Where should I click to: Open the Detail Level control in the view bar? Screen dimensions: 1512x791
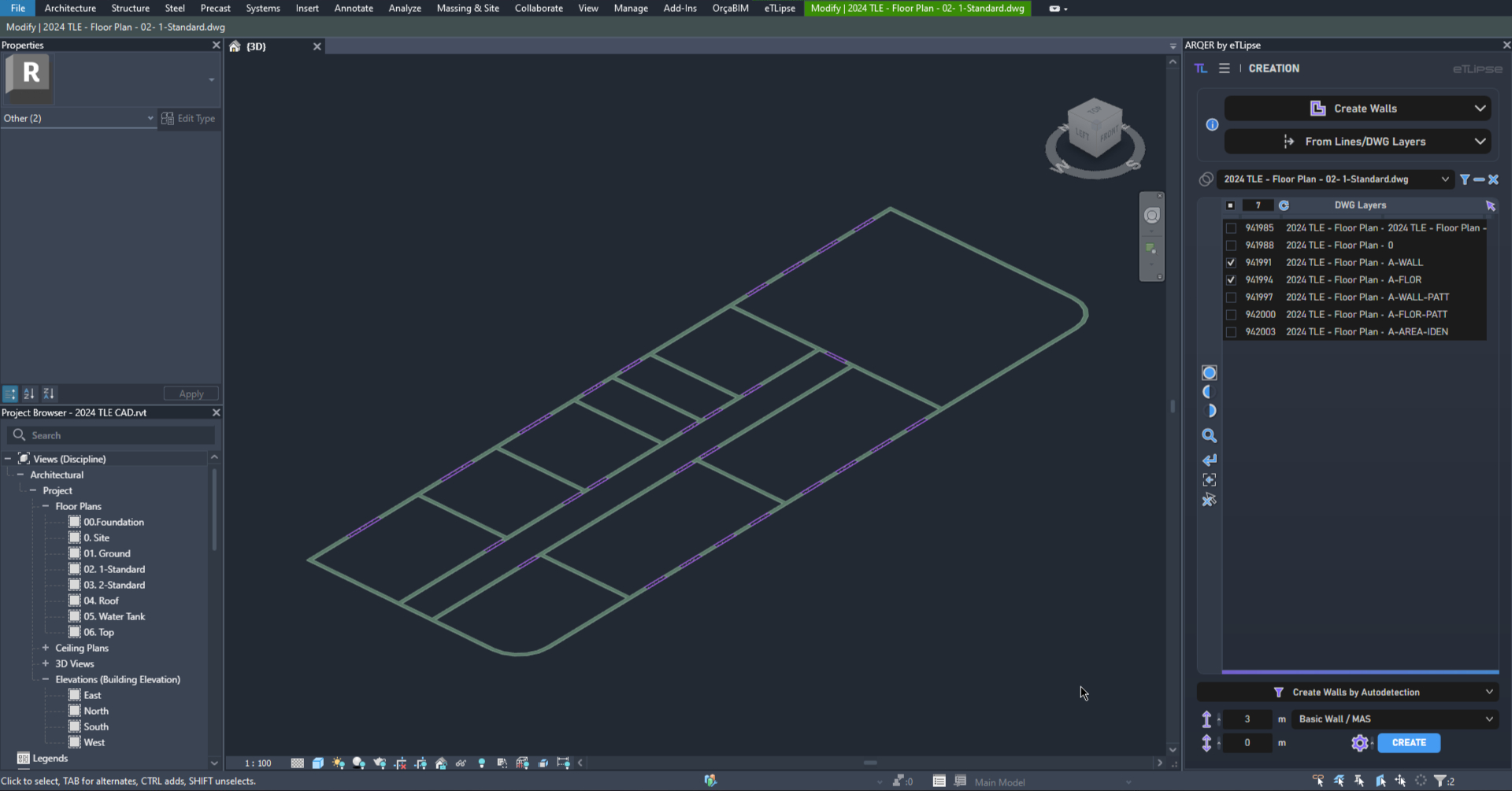pos(298,763)
